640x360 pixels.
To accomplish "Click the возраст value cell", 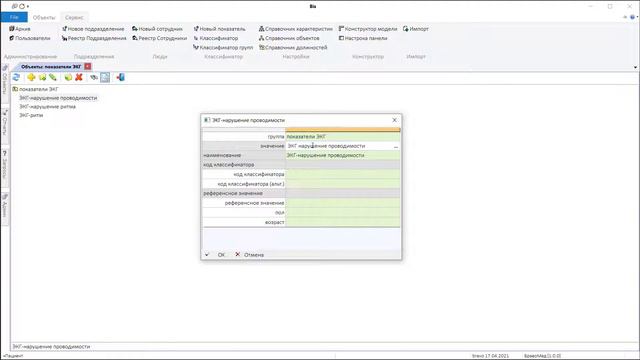I will point(343,222).
